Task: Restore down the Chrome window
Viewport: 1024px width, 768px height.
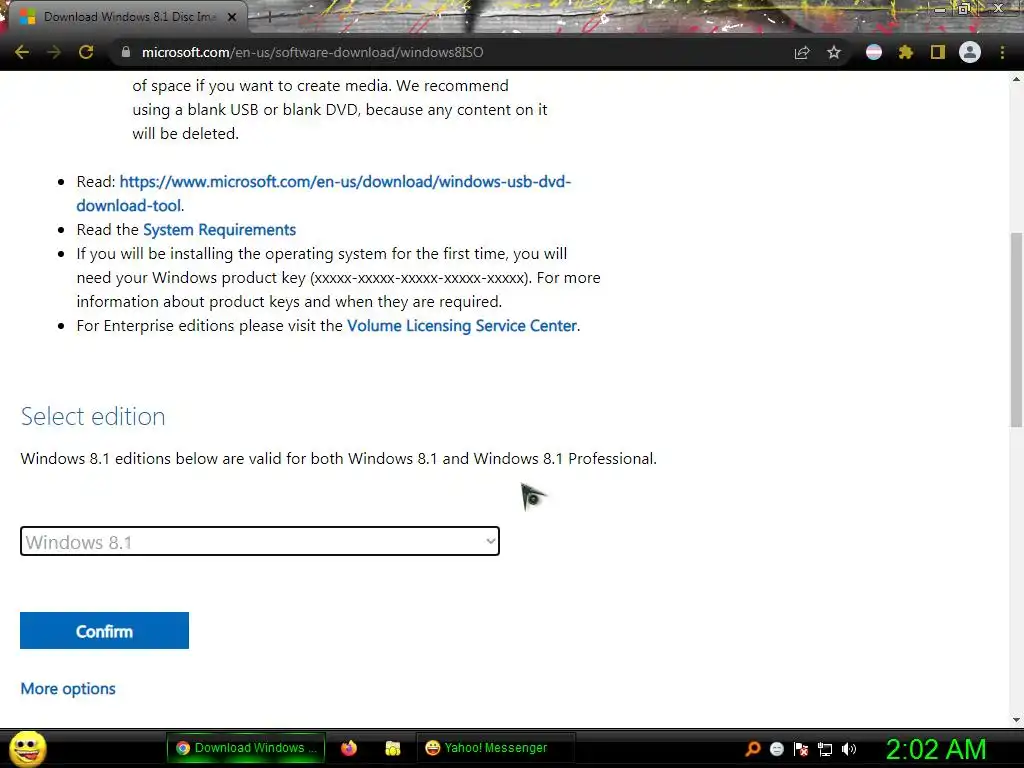Action: pos(964,9)
